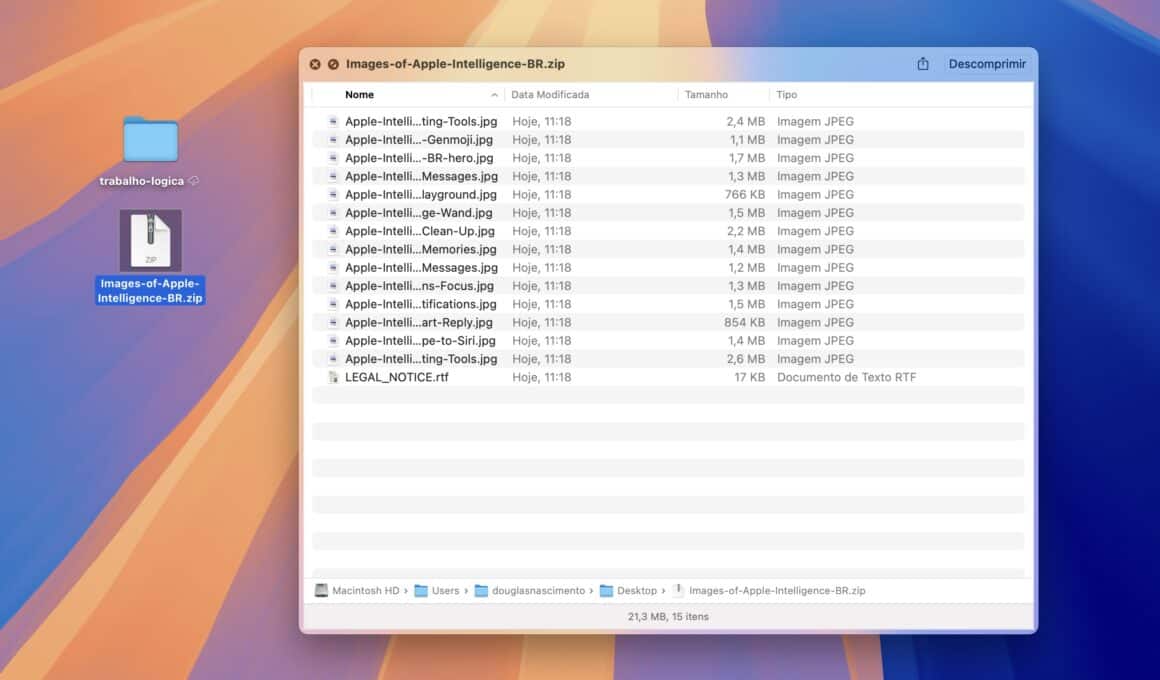Sort by Data Modificada column
Image resolution: width=1160 pixels, height=680 pixels.
550,95
